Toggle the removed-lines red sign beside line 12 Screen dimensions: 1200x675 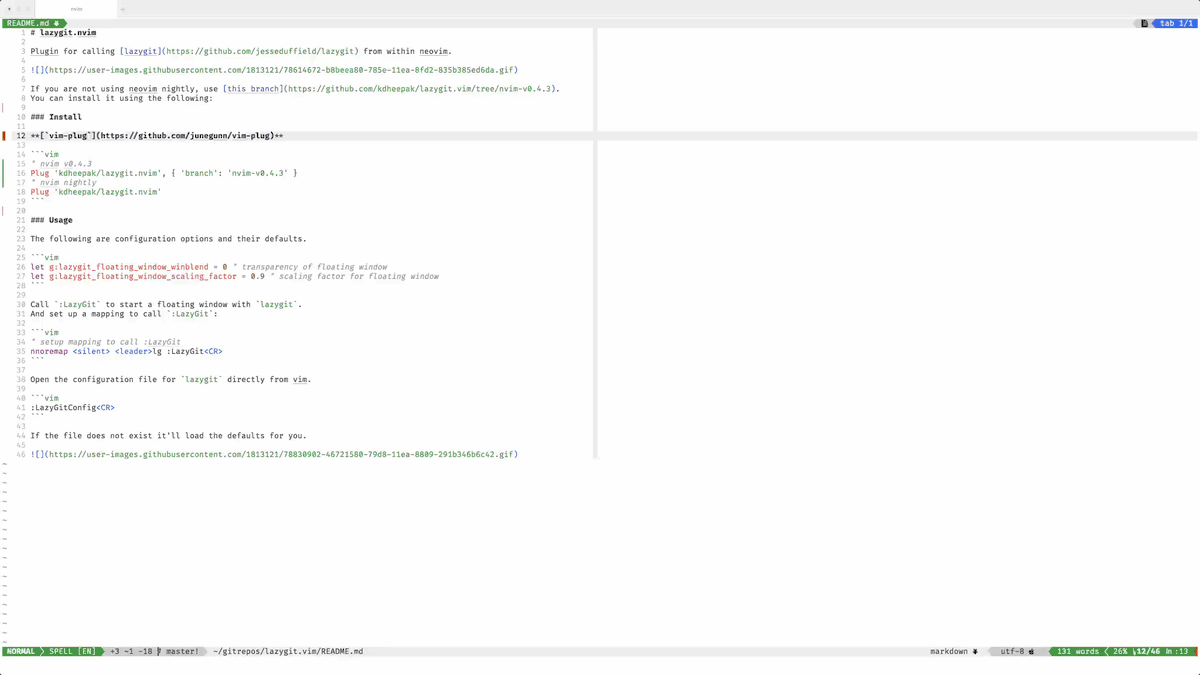[x=4, y=133]
